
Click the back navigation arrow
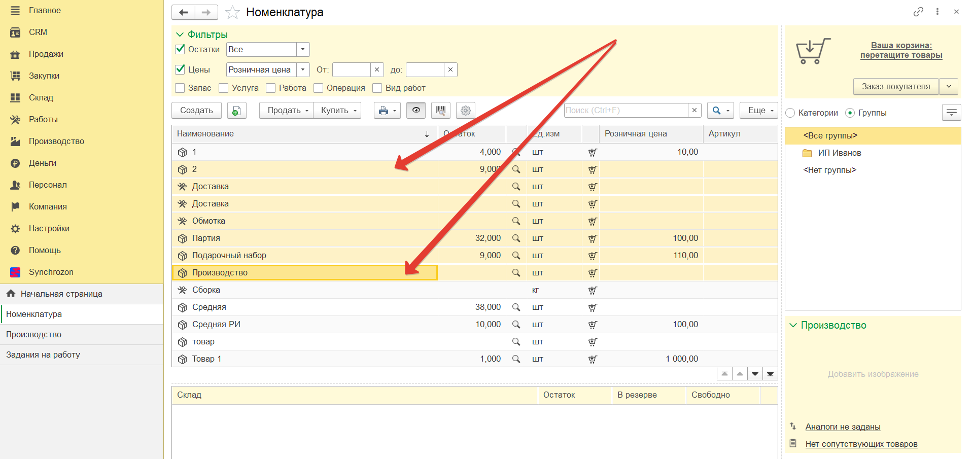pyautogui.click(x=183, y=12)
